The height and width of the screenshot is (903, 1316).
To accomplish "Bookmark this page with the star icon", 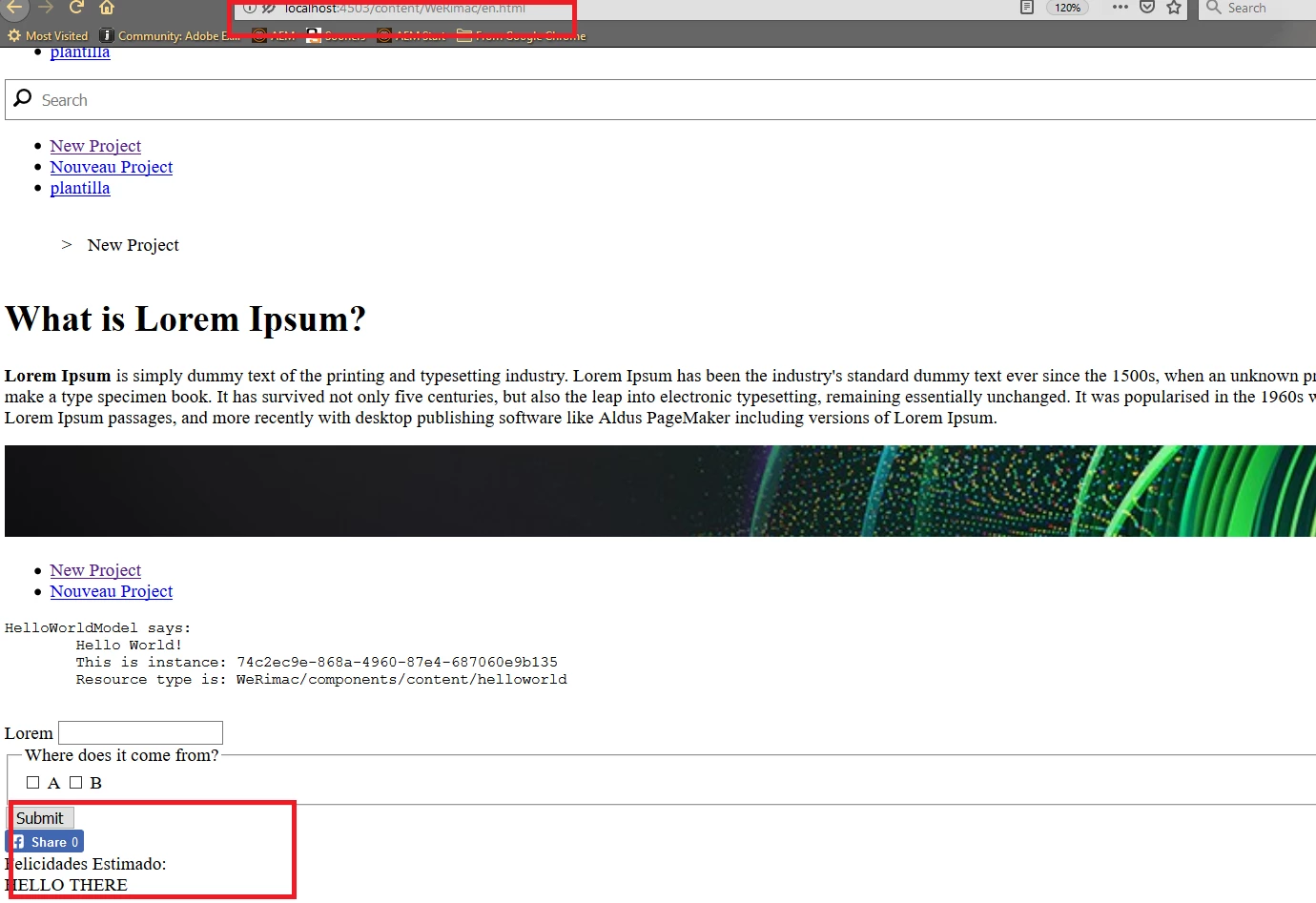I will coord(1174,7).
